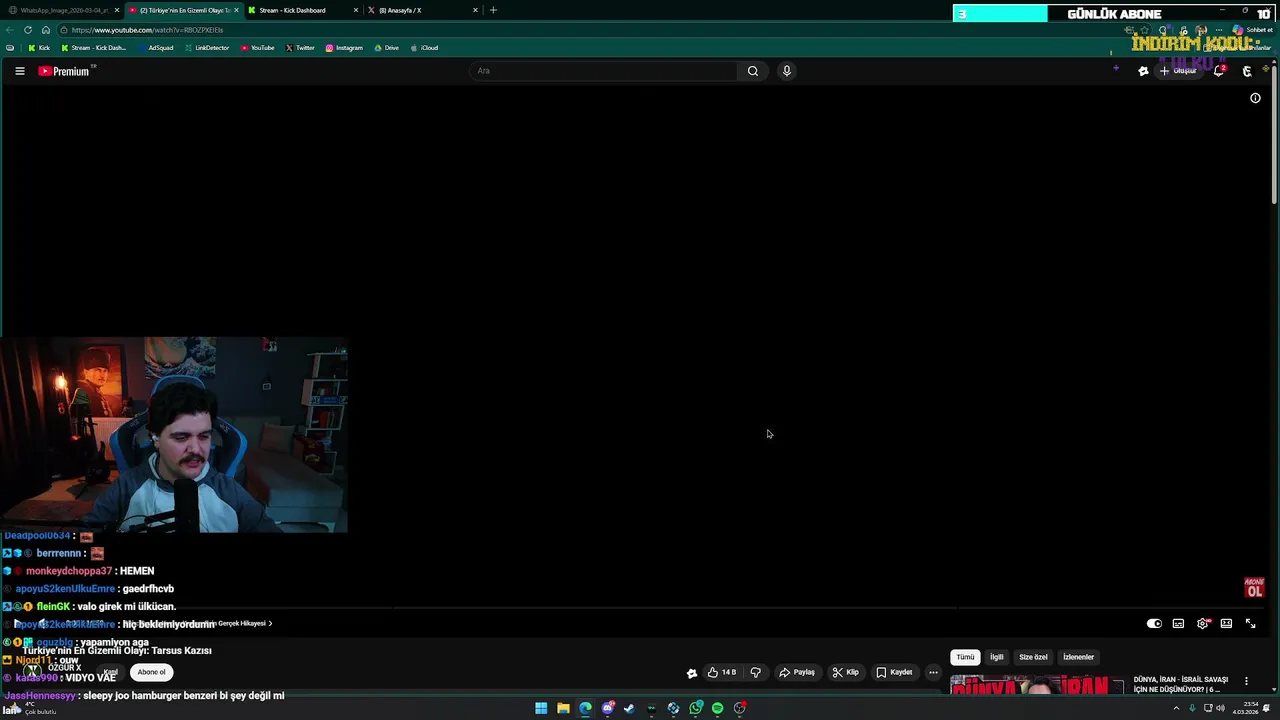Screen dimensions: 1280x720
Task: Open Kick bookmark
Action: [x=38, y=48]
